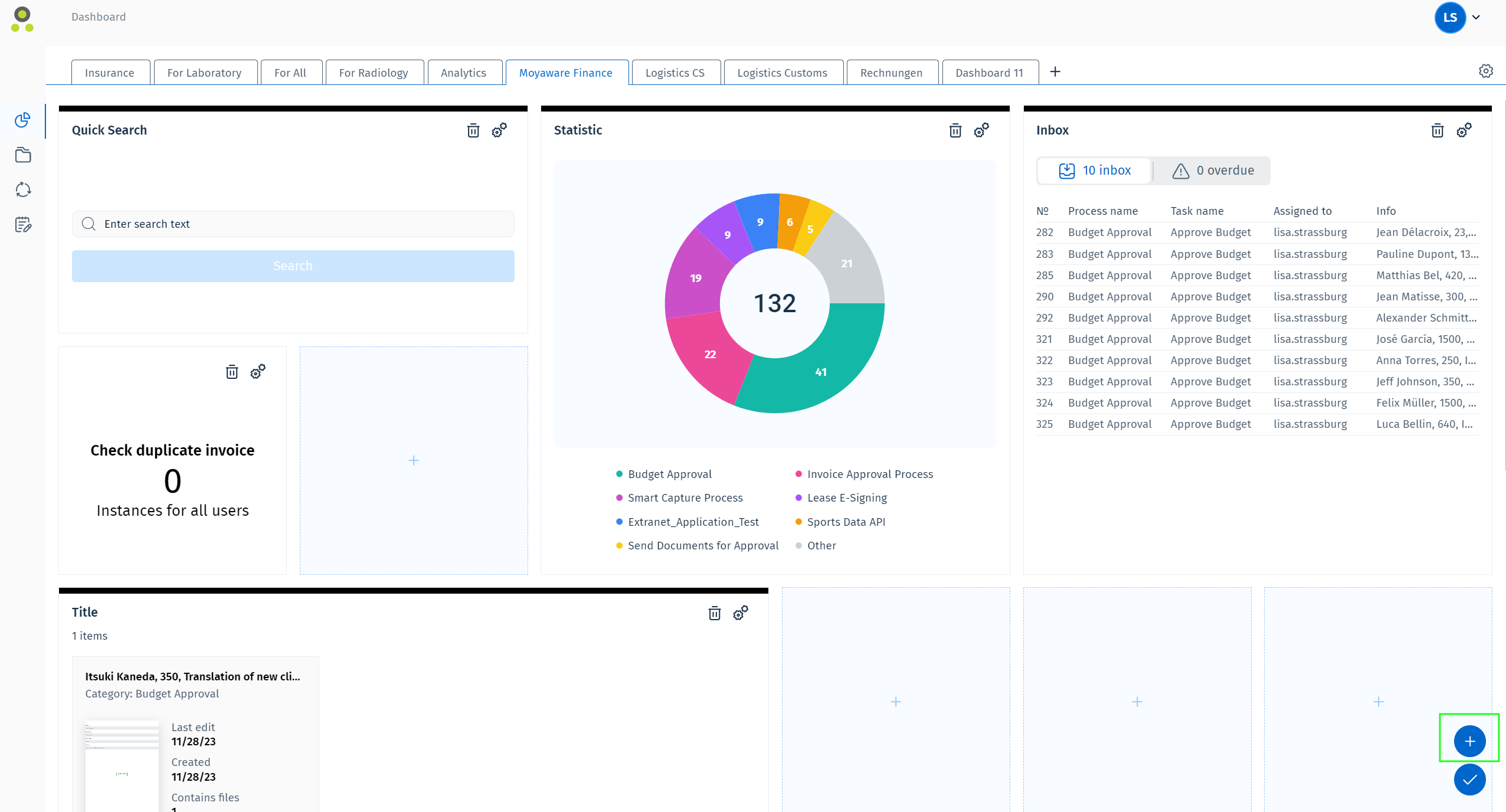
Task: Switch the Inbox to the 0 overdue view
Action: pos(1213,171)
